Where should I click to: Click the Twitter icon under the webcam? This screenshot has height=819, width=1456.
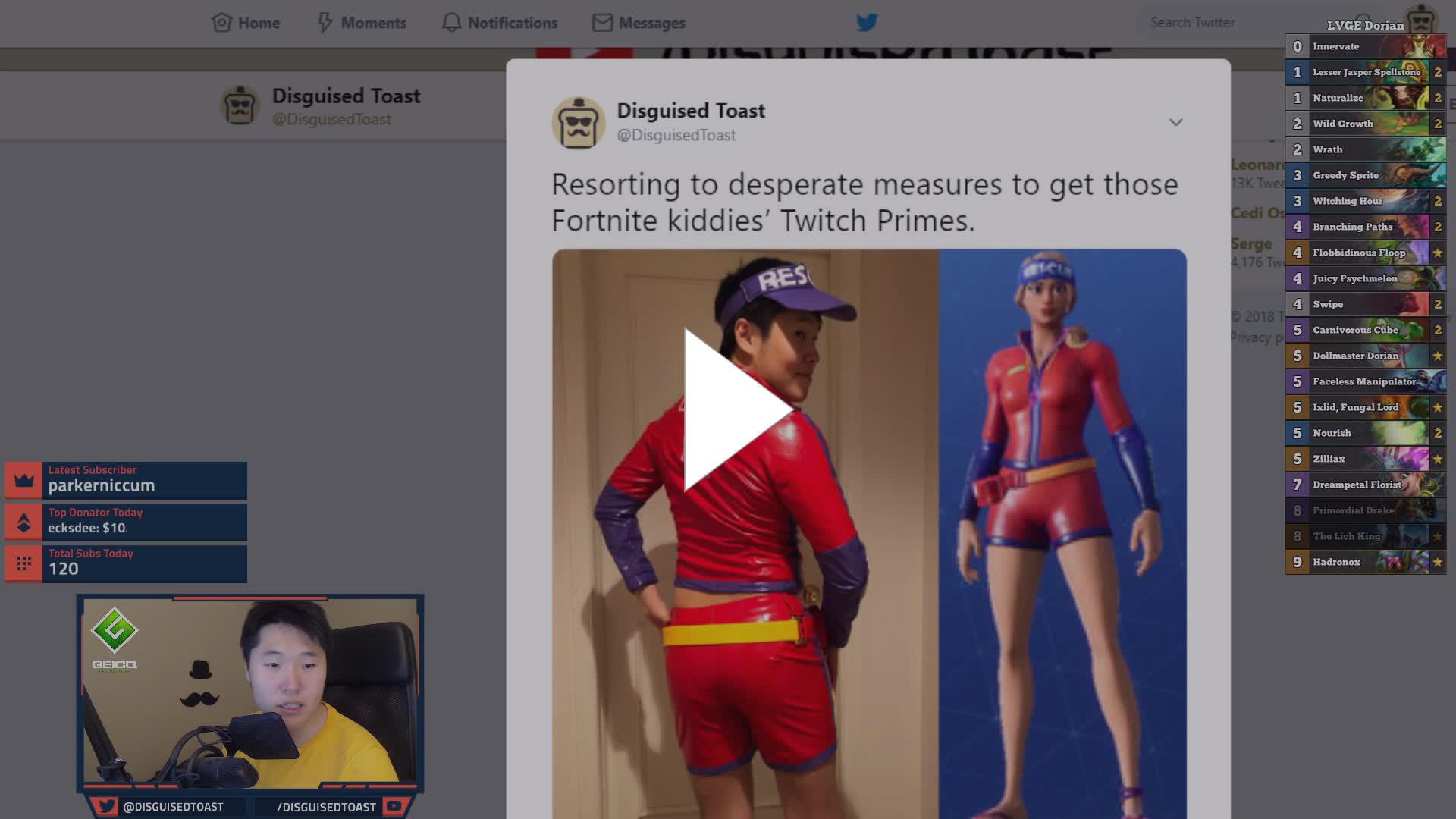(x=106, y=806)
